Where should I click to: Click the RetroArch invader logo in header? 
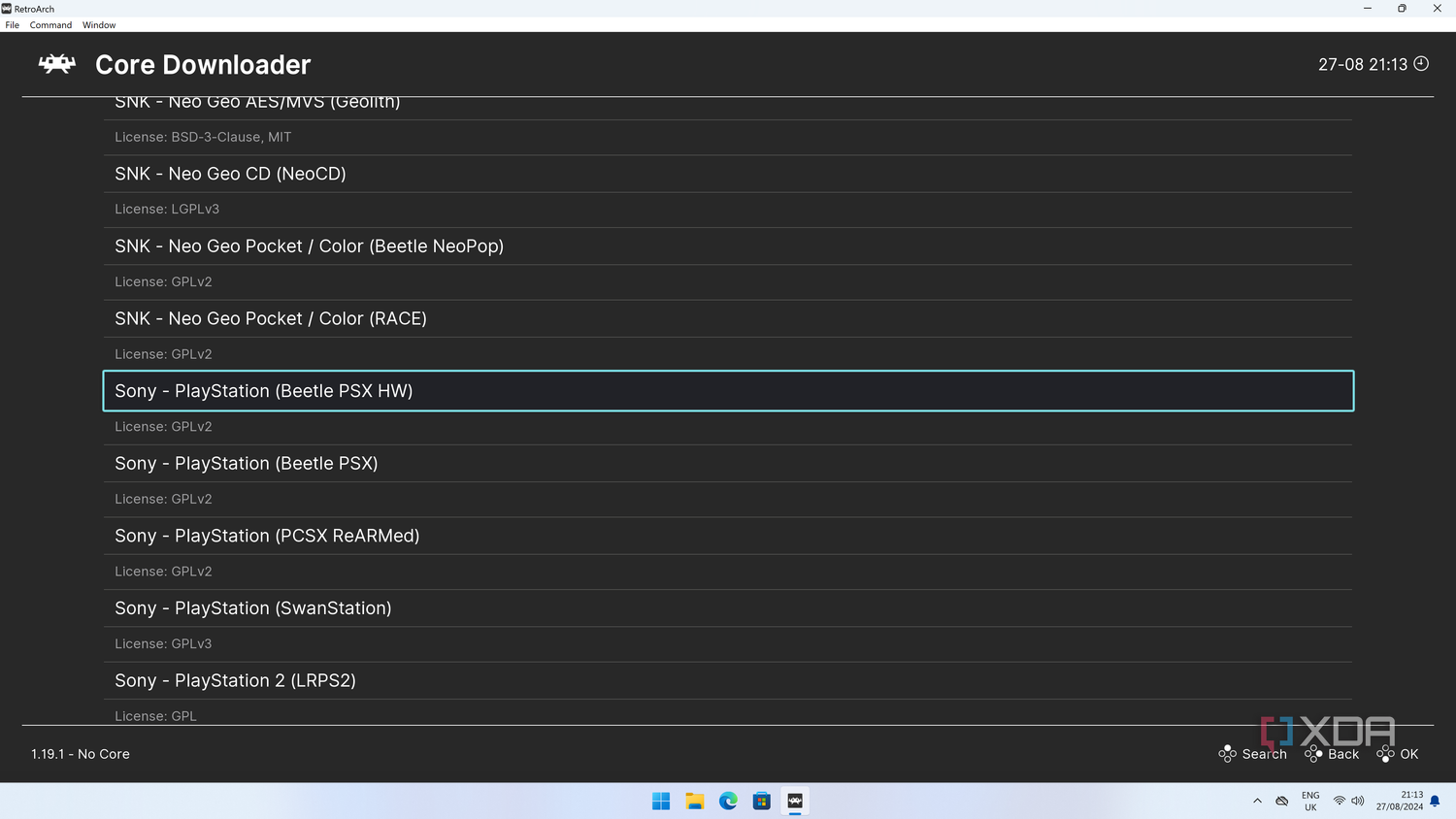(57, 64)
